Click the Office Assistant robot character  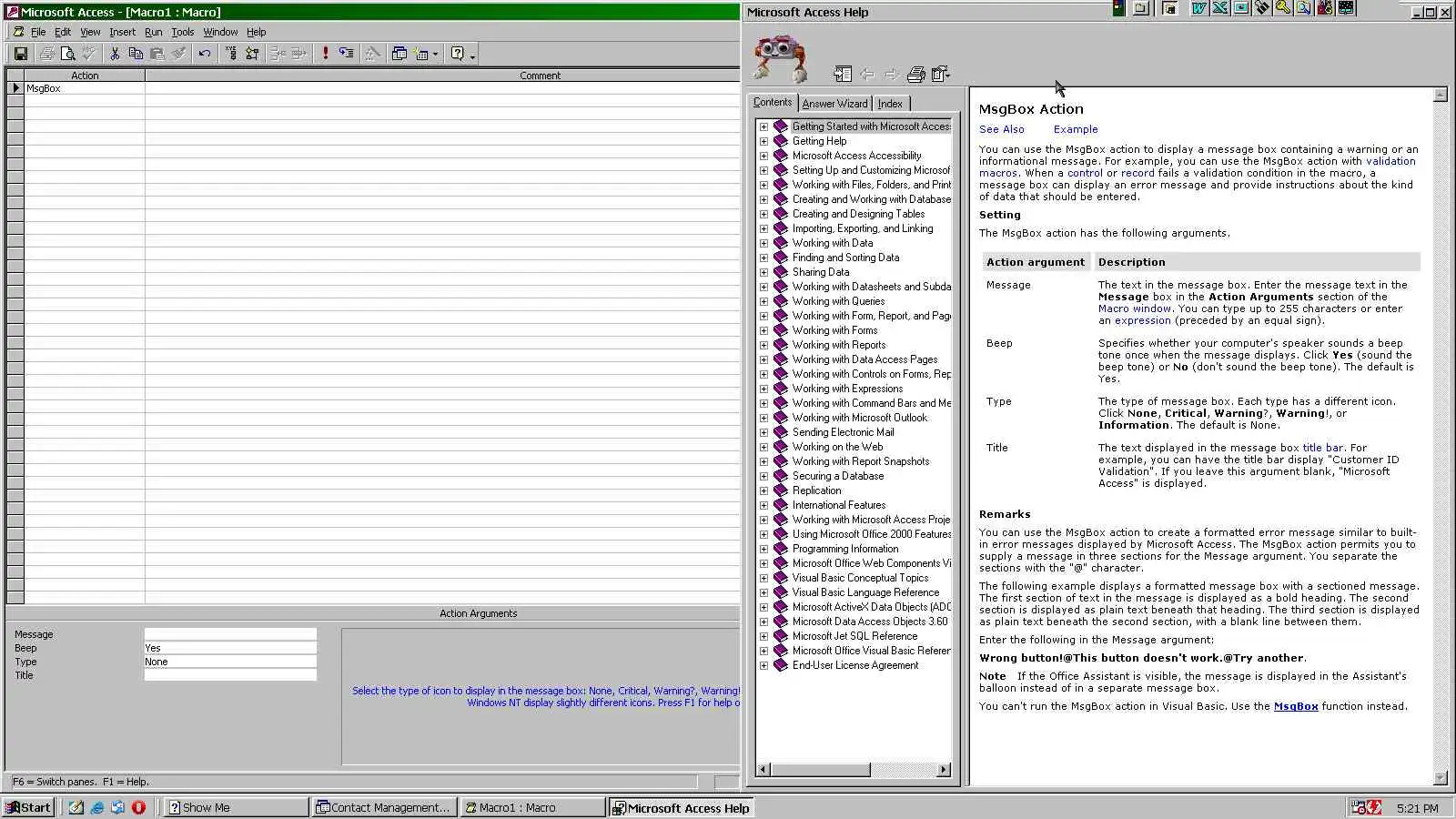click(x=780, y=59)
